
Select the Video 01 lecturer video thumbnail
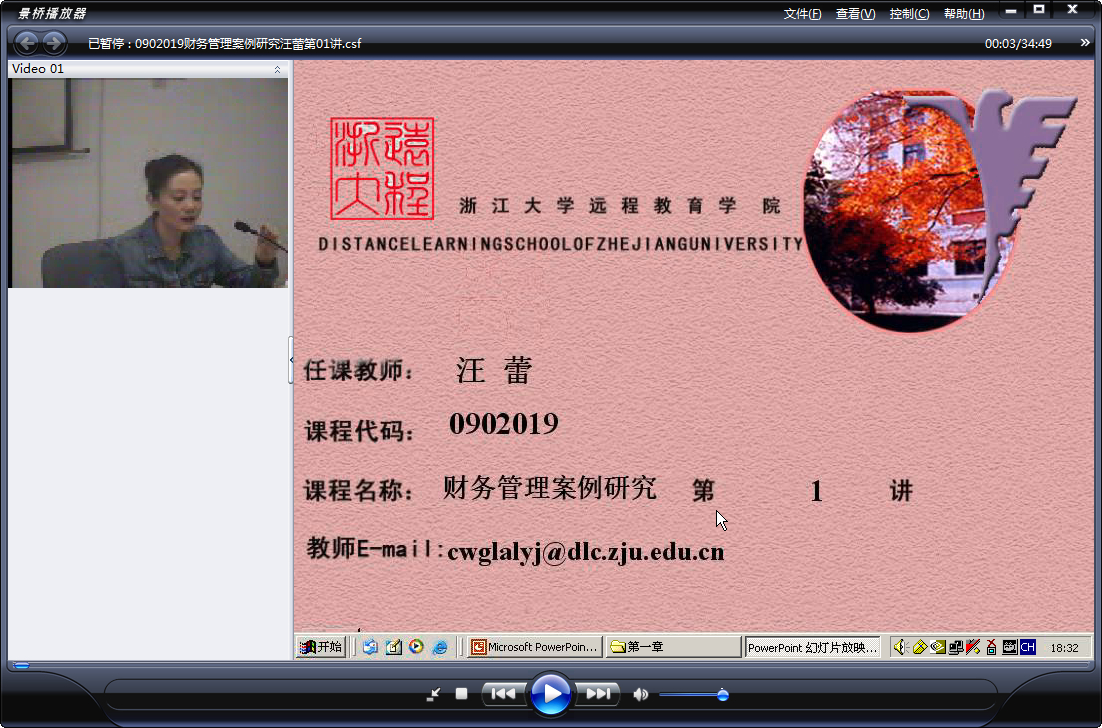[x=148, y=183]
